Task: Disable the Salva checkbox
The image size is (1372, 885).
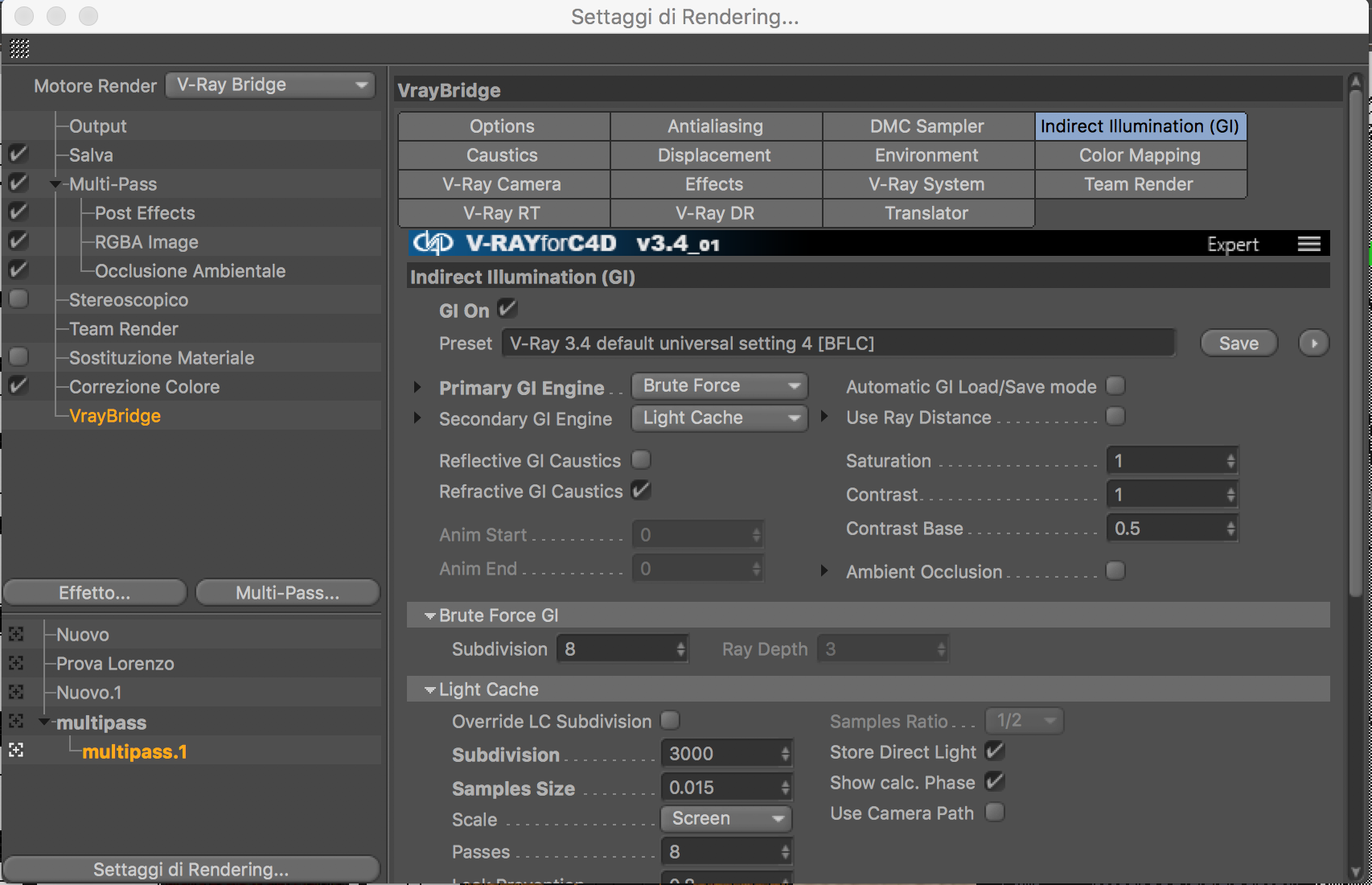Action: click(x=18, y=154)
